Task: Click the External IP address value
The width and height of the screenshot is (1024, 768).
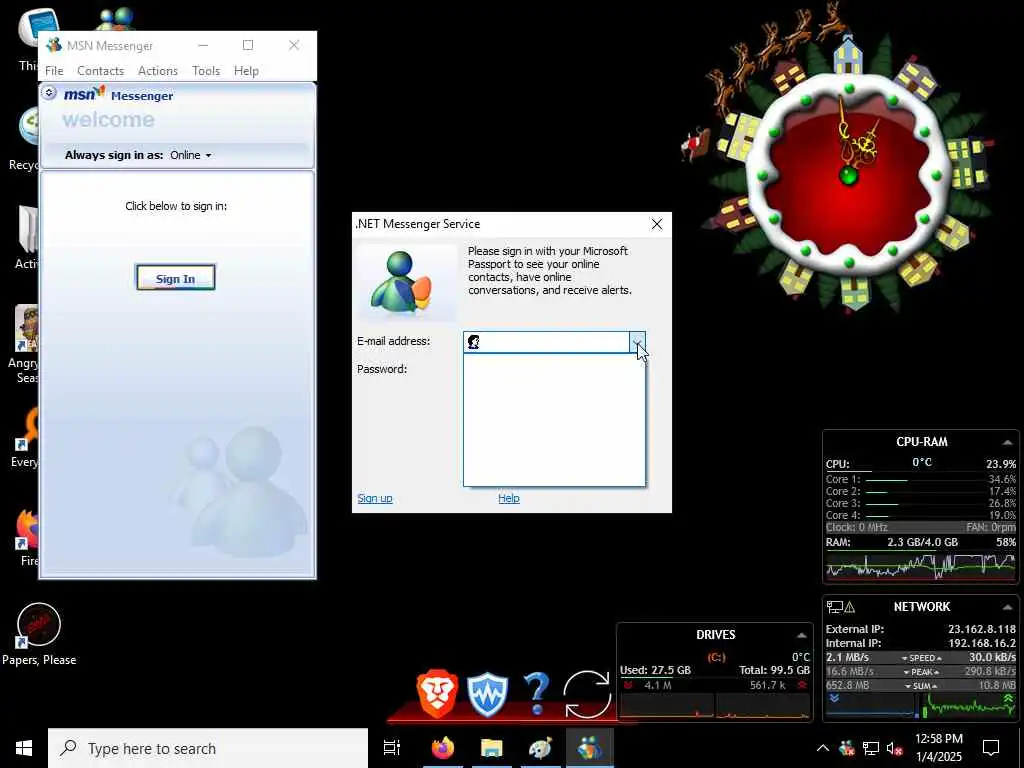Action: [982, 630]
